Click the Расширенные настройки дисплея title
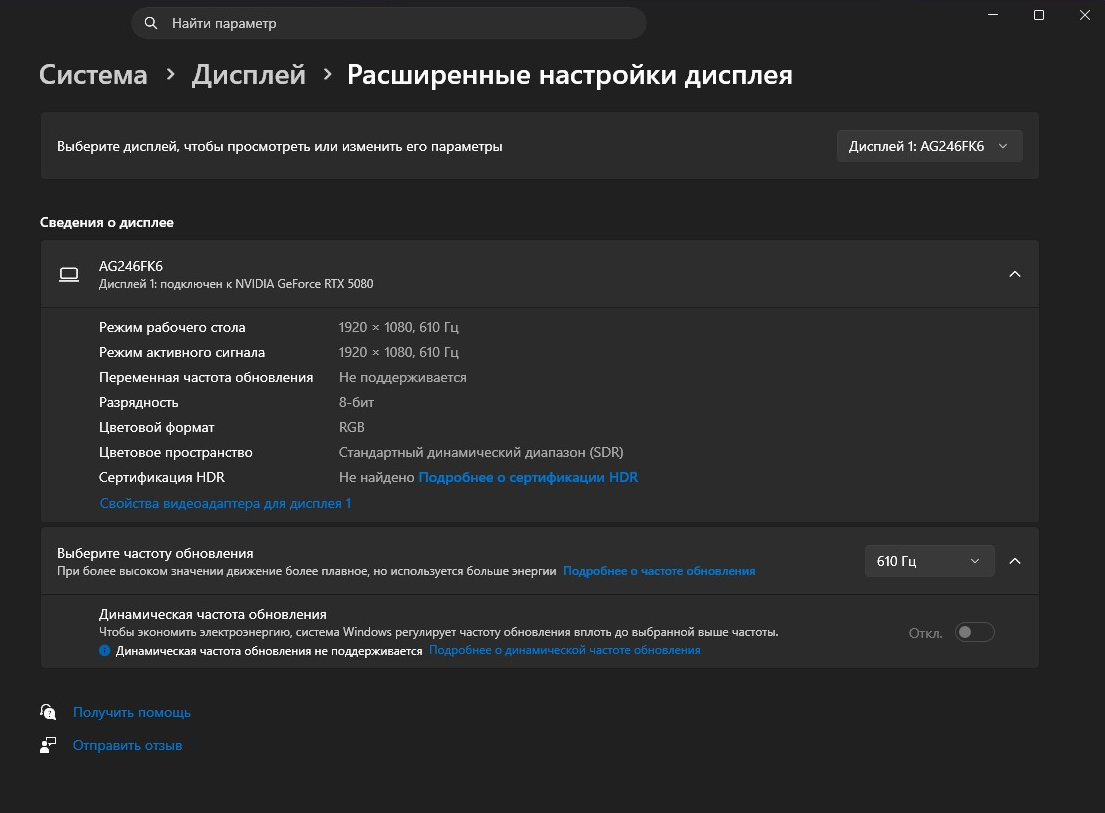Image resolution: width=1105 pixels, height=813 pixels. (569, 75)
